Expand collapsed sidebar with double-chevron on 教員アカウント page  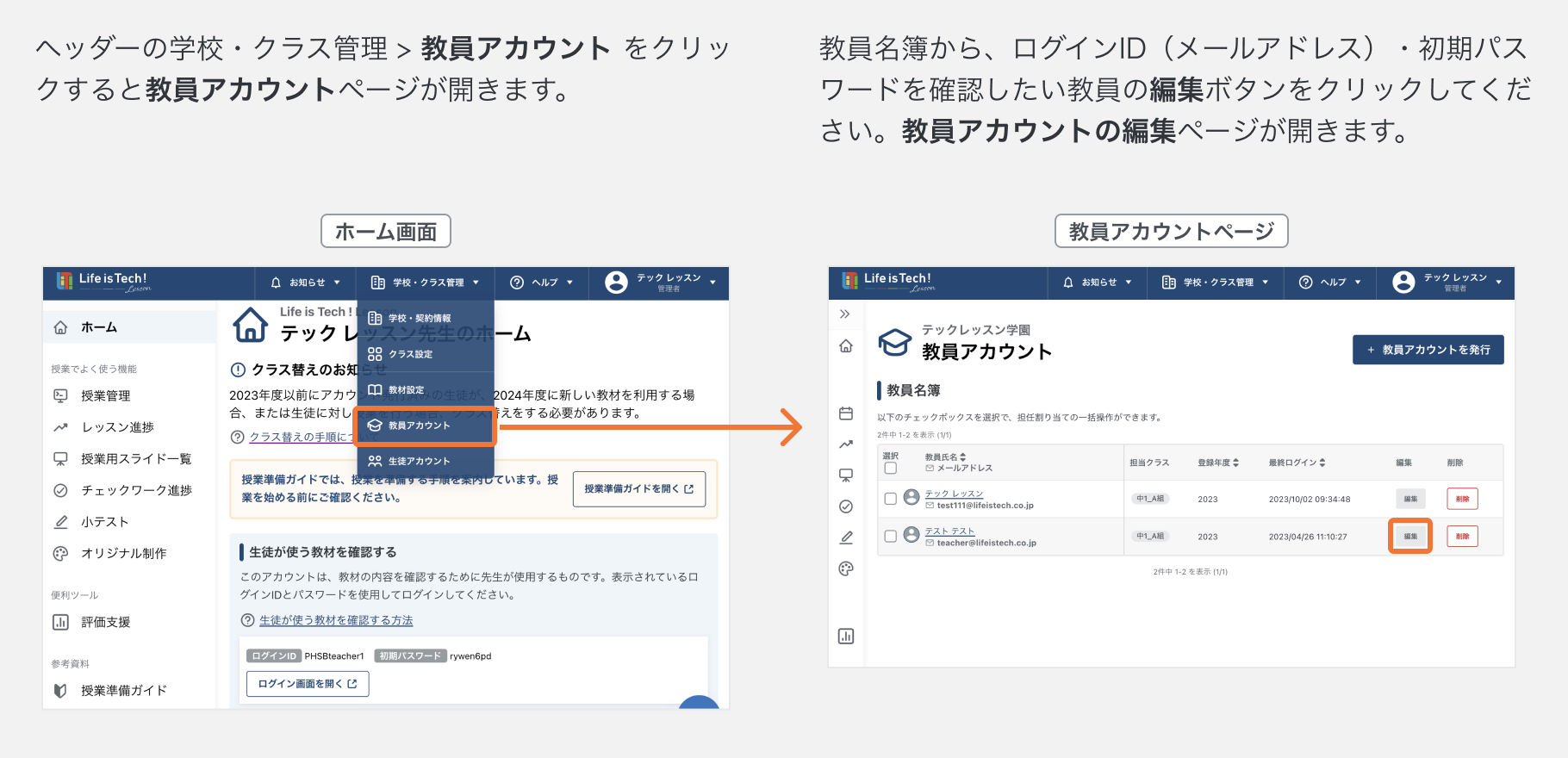point(845,314)
